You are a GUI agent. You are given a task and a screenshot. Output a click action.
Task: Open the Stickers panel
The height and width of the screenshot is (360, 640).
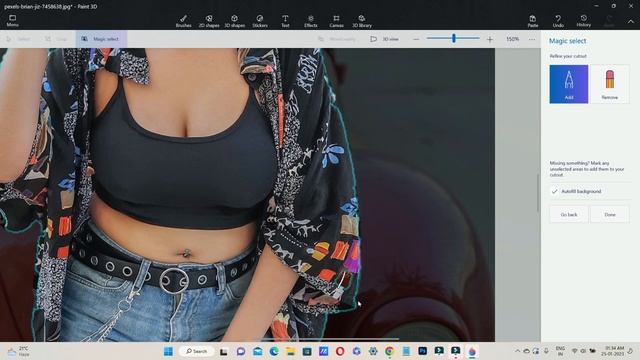[x=260, y=21]
